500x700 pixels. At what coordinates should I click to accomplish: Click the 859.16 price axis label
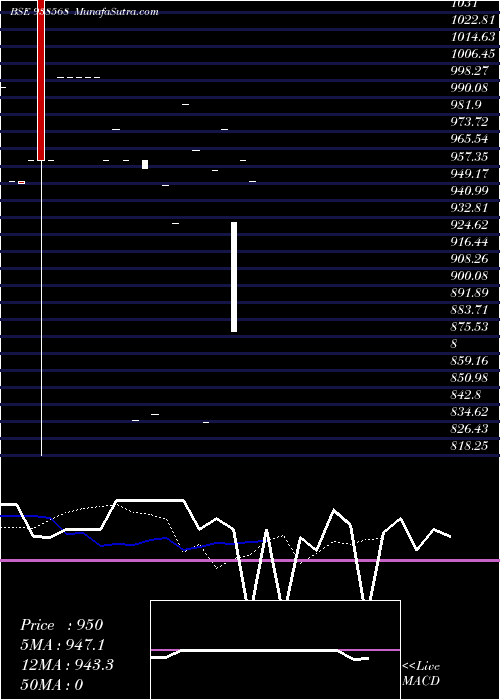pyautogui.click(x=470, y=360)
